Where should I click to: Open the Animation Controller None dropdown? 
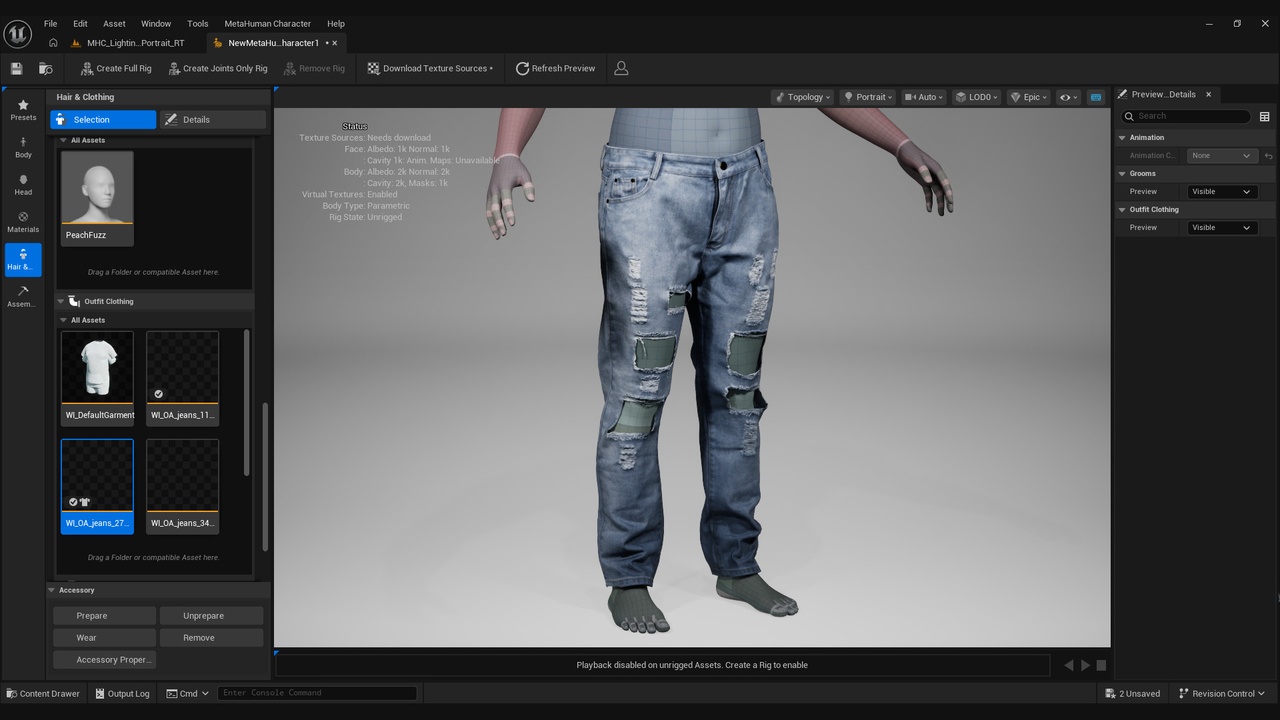click(x=1220, y=155)
